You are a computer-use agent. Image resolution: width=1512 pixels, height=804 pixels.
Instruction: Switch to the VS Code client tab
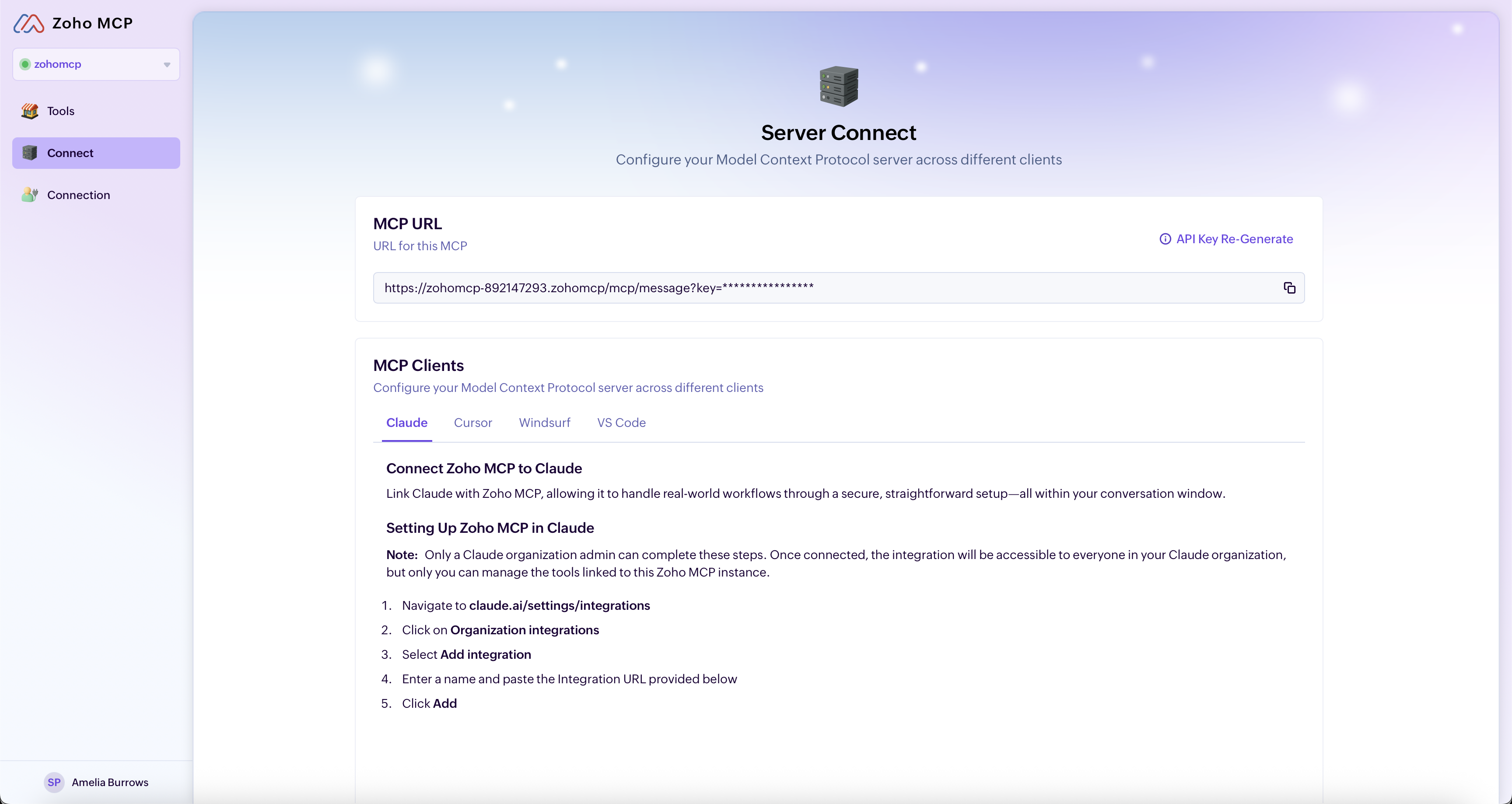tap(622, 423)
